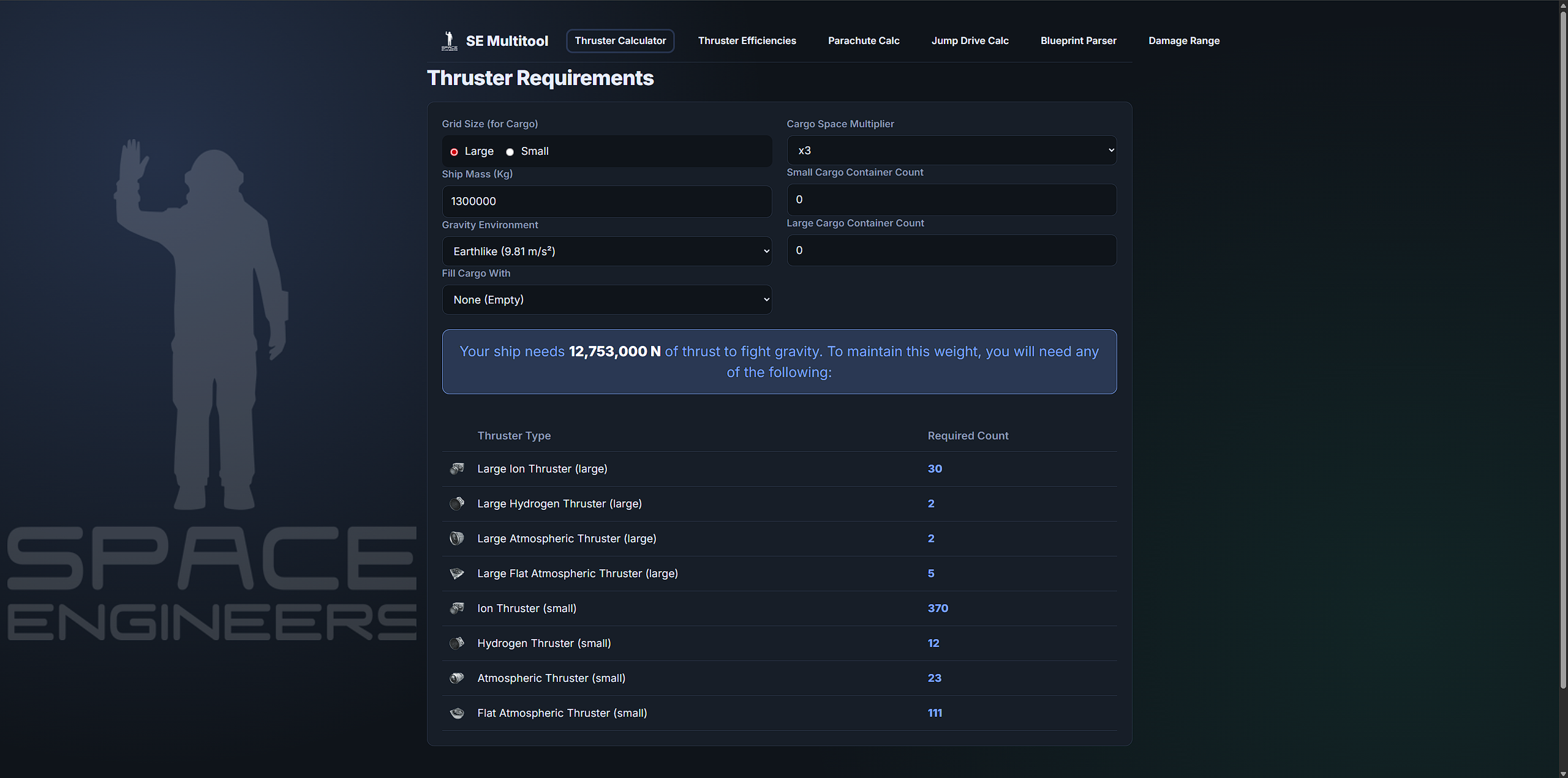
Task: Open the Jump Drive Calc page
Action: point(970,40)
